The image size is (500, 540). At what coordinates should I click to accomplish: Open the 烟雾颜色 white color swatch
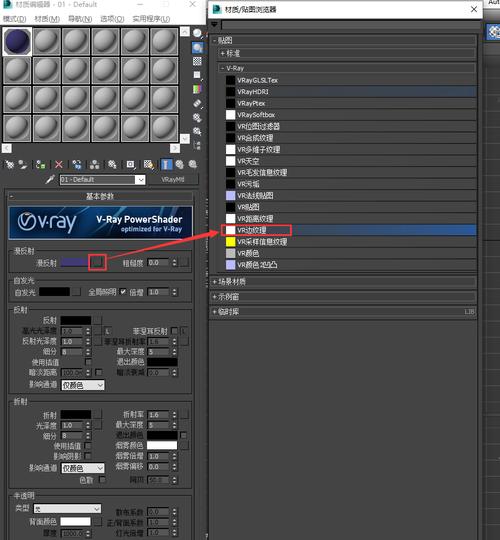tap(162, 446)
